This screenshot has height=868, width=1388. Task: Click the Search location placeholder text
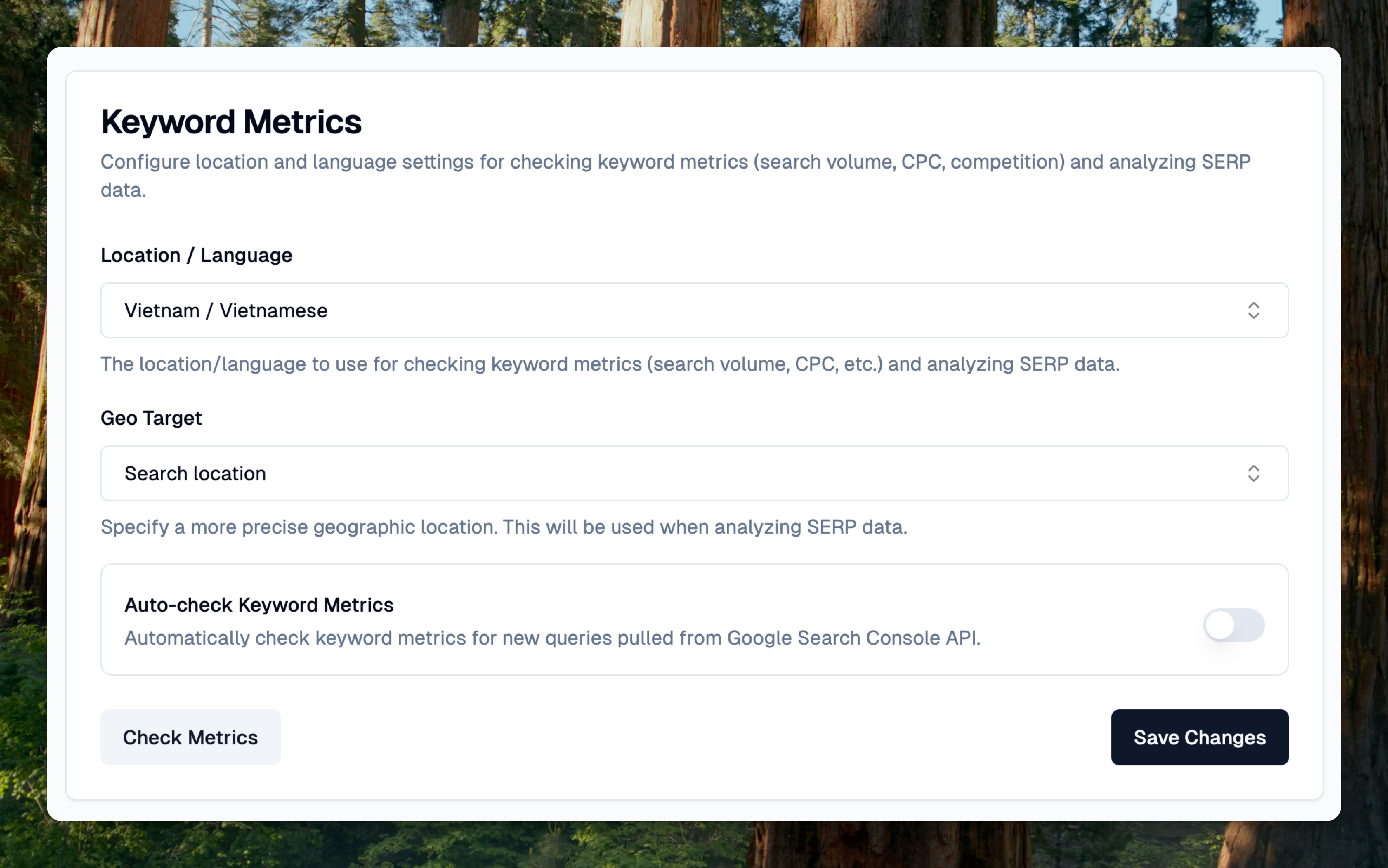pyautogui.click(x=195, y=474)
